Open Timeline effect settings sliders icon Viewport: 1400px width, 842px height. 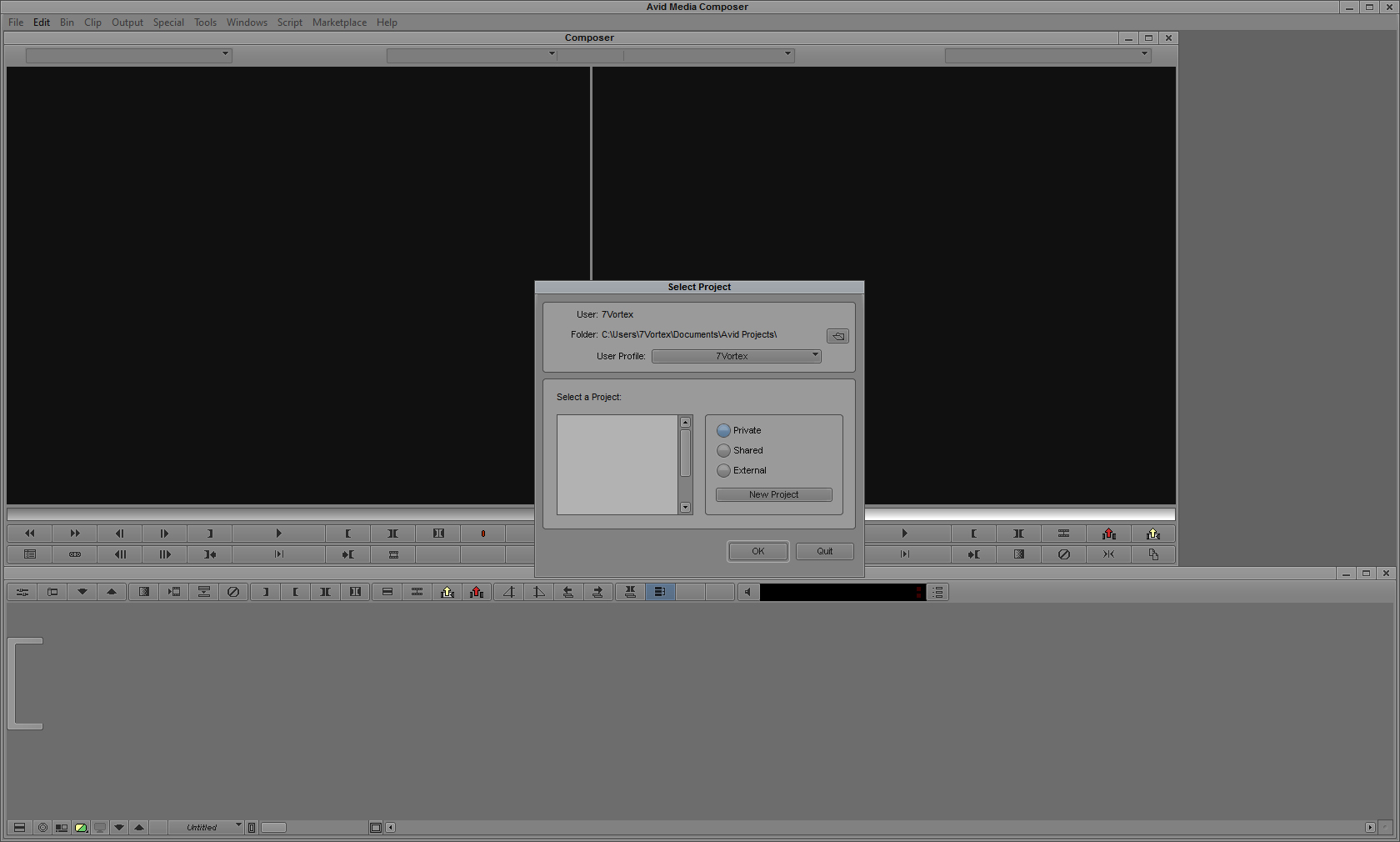click(x=22, y=592)
